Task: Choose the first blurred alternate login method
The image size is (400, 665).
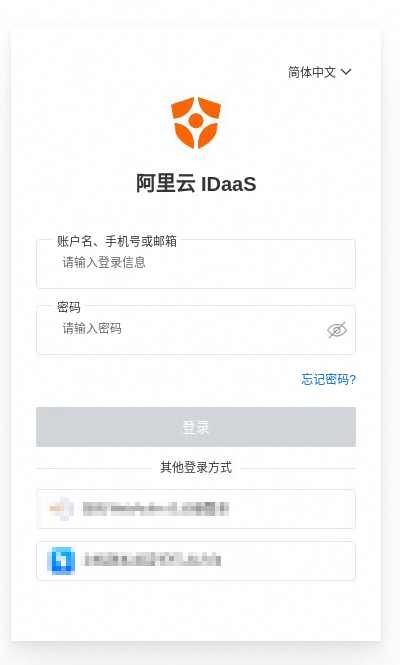Action: point(196,509)
